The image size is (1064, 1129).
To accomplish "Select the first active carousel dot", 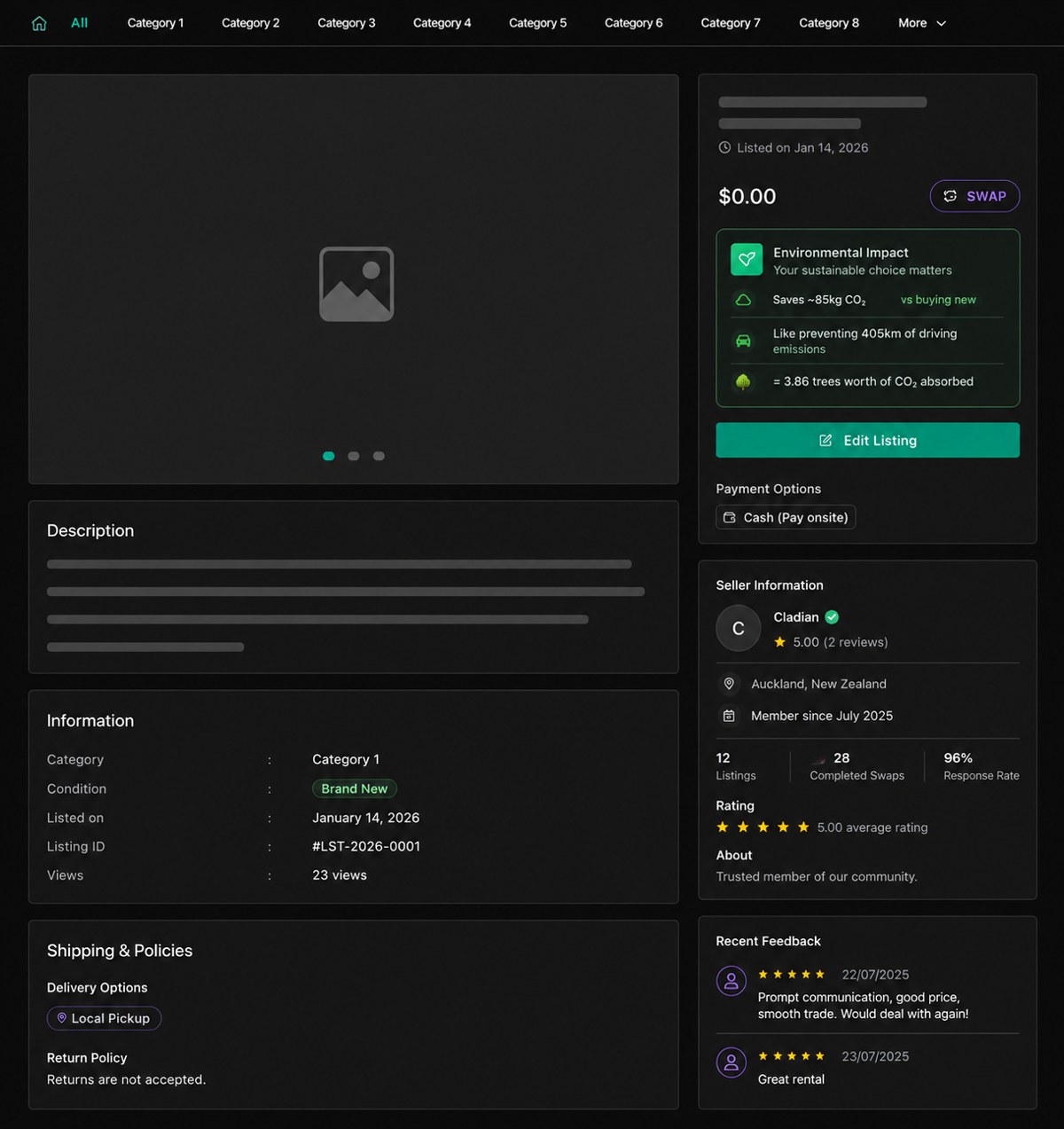I will [329, 456].
